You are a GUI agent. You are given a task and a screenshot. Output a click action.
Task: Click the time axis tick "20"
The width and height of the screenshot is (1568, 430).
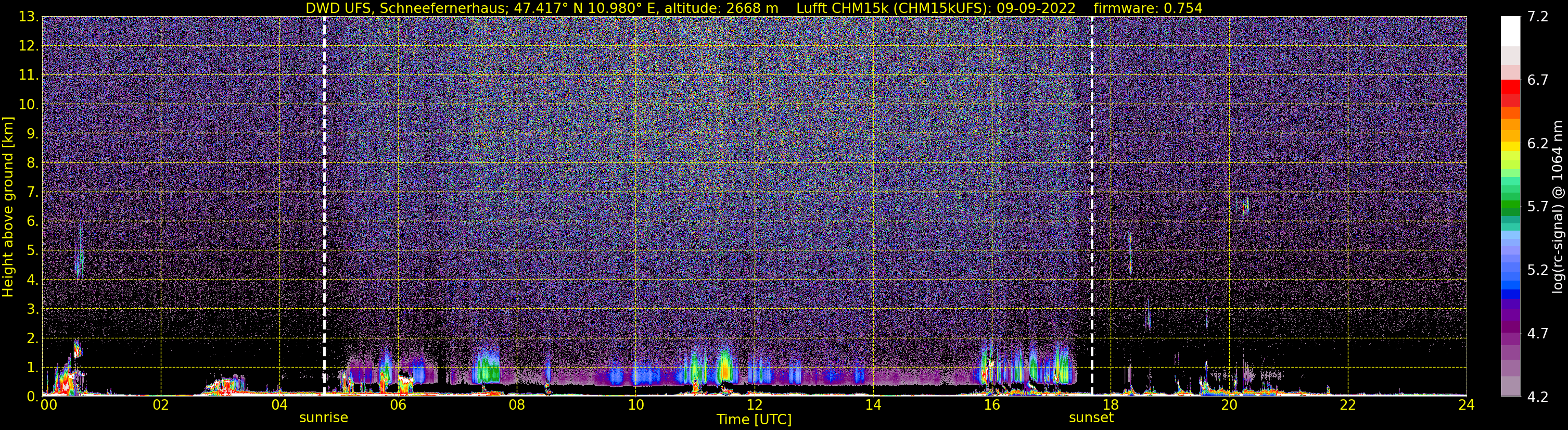coord(1229,405)
